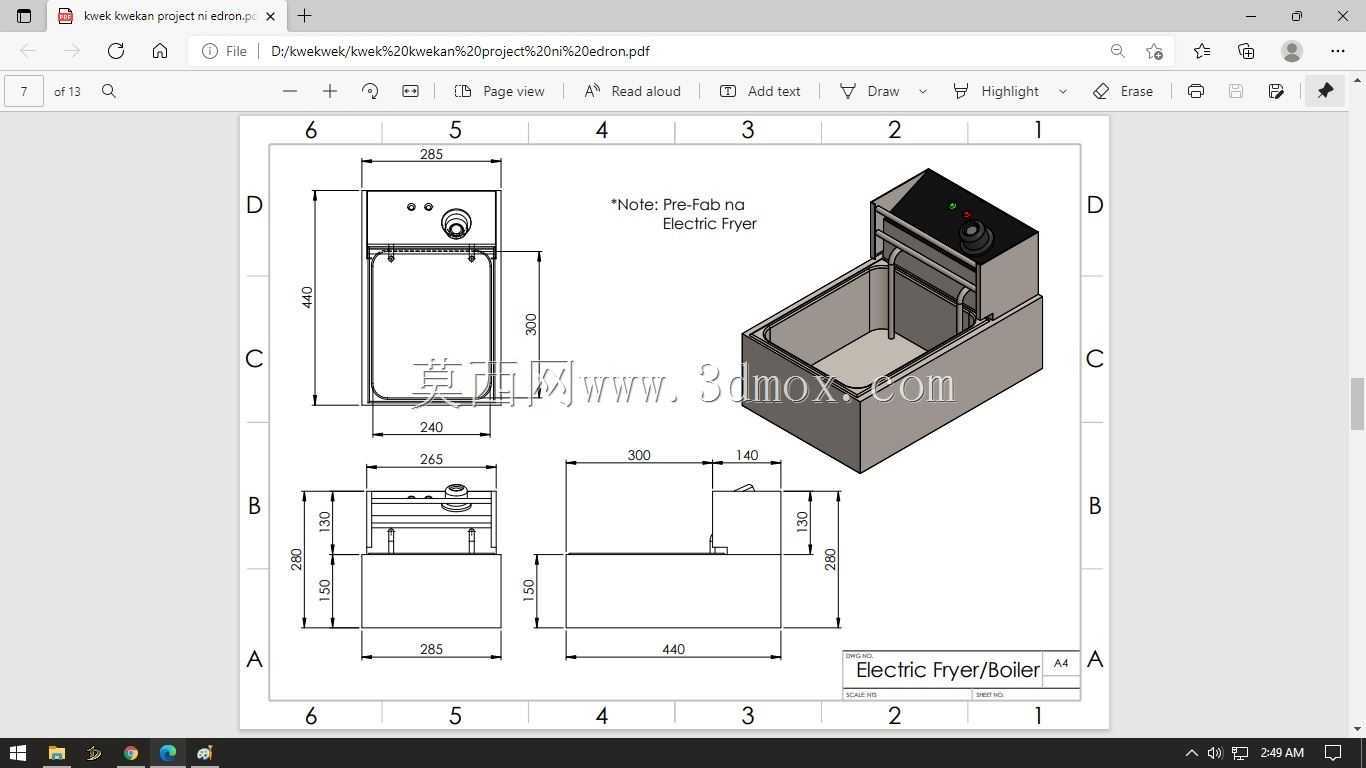The width and height of the screenshot is (1366, 768).
Task: Open Settings and more menu
Action: click(1338, 51)
